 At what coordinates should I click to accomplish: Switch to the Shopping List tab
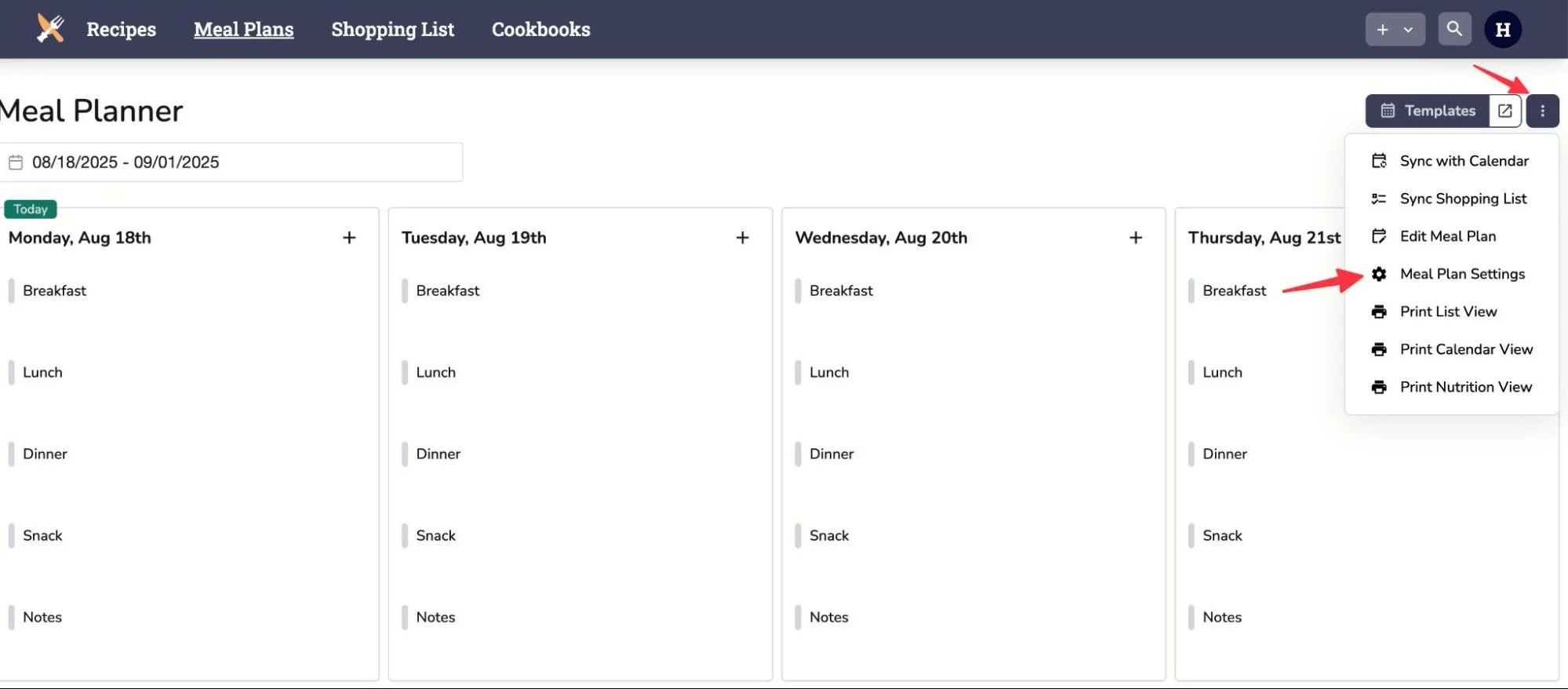point(392,29)
